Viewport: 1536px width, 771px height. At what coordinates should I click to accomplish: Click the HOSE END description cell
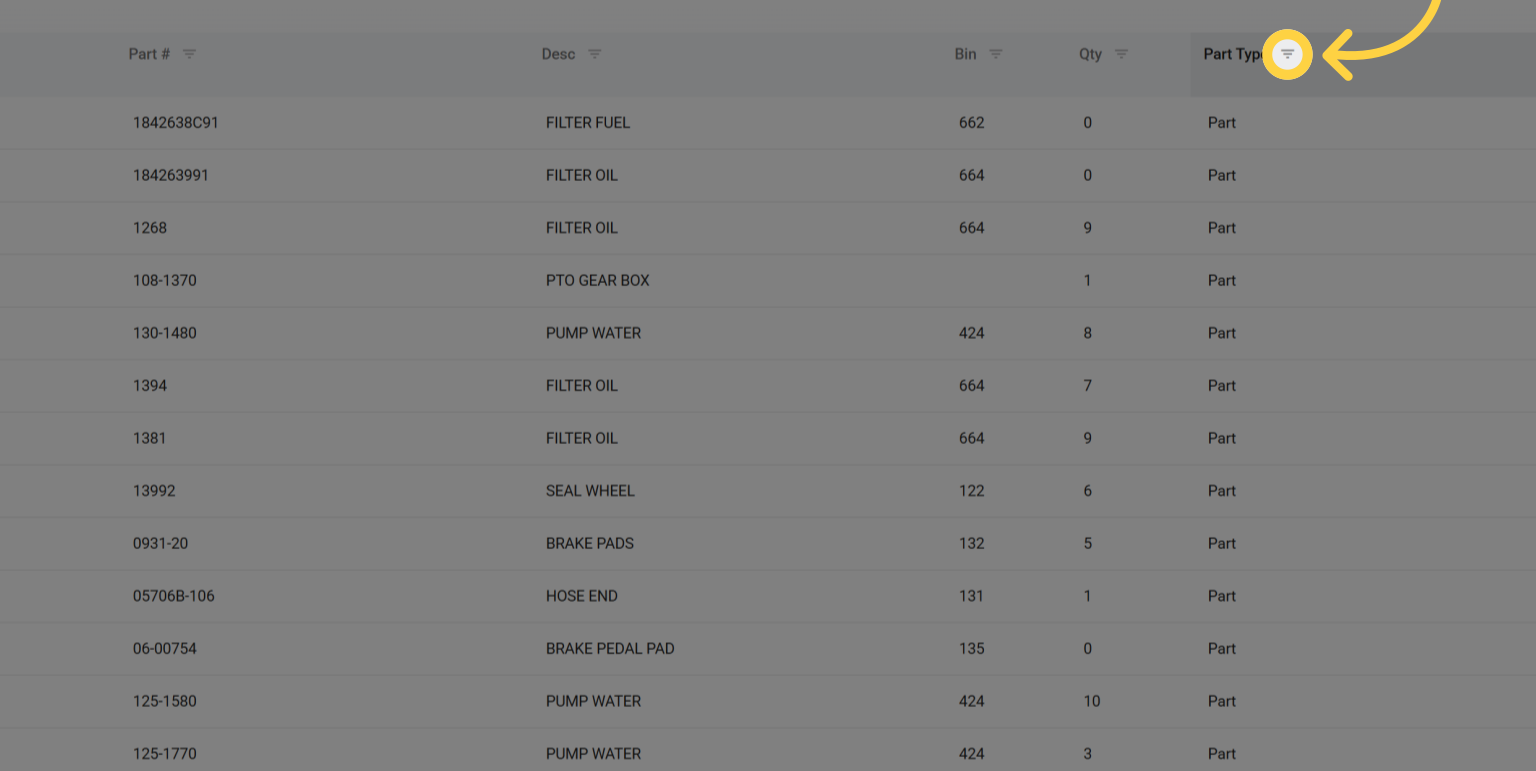581,596
